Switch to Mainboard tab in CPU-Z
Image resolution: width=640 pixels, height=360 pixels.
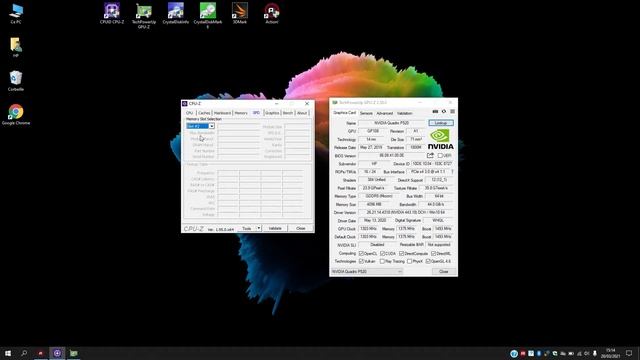point(222,113)
